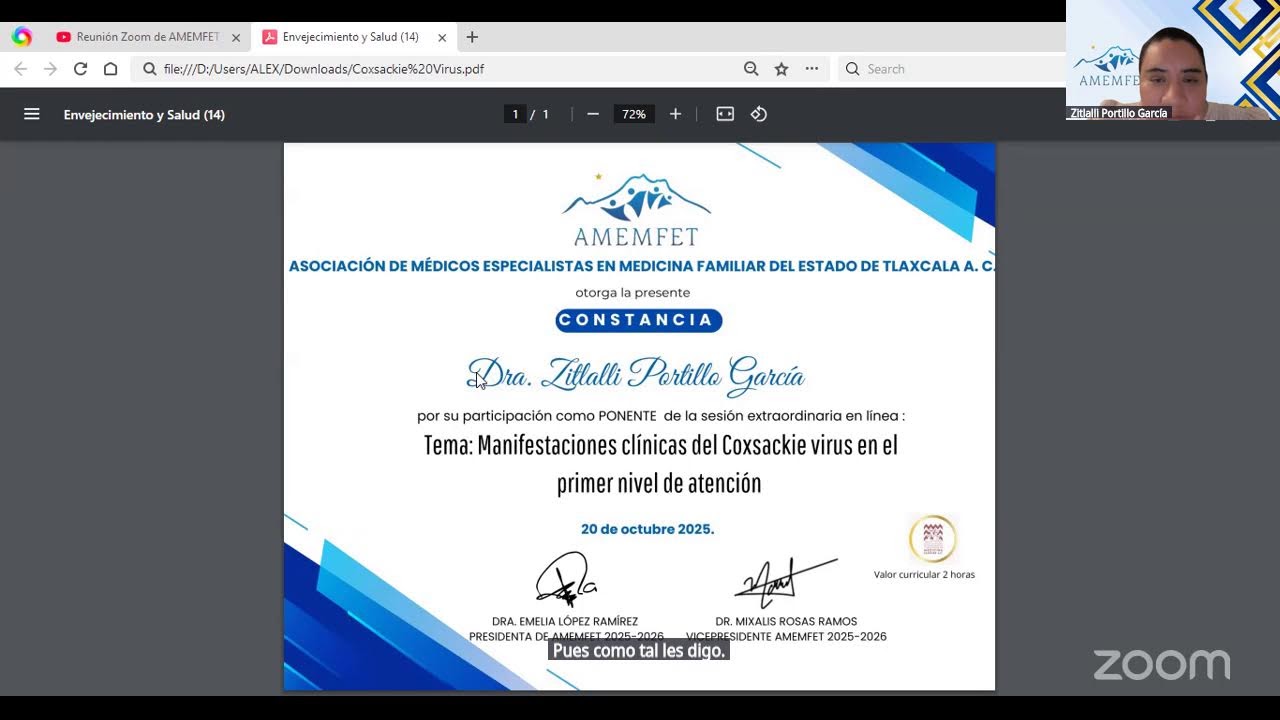This screenshot has height=720, width=1280.
Task: Go forward to the next page
Action: click(50, 69)
